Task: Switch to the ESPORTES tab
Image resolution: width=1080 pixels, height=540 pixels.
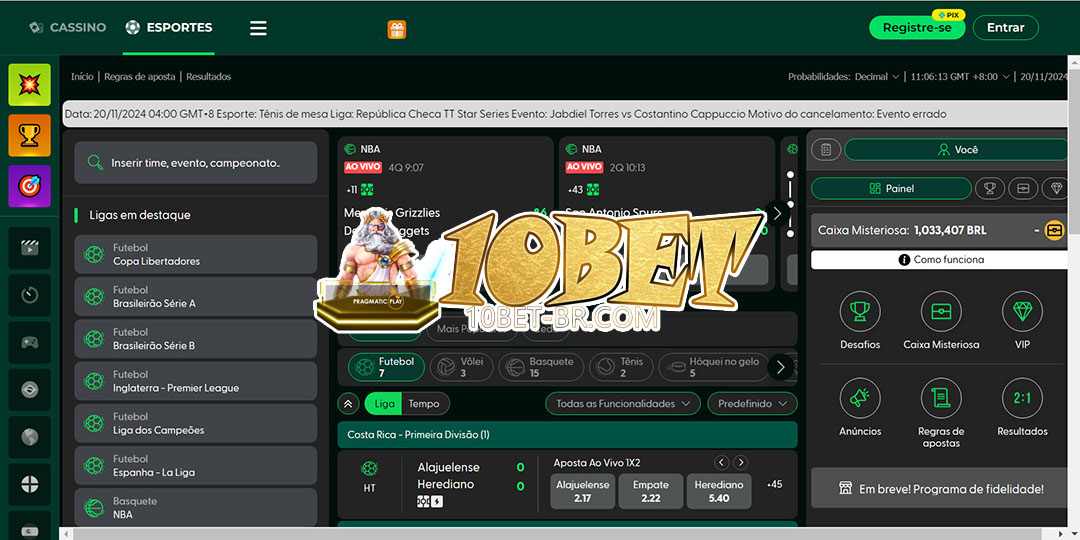Action: coord(169,28)
